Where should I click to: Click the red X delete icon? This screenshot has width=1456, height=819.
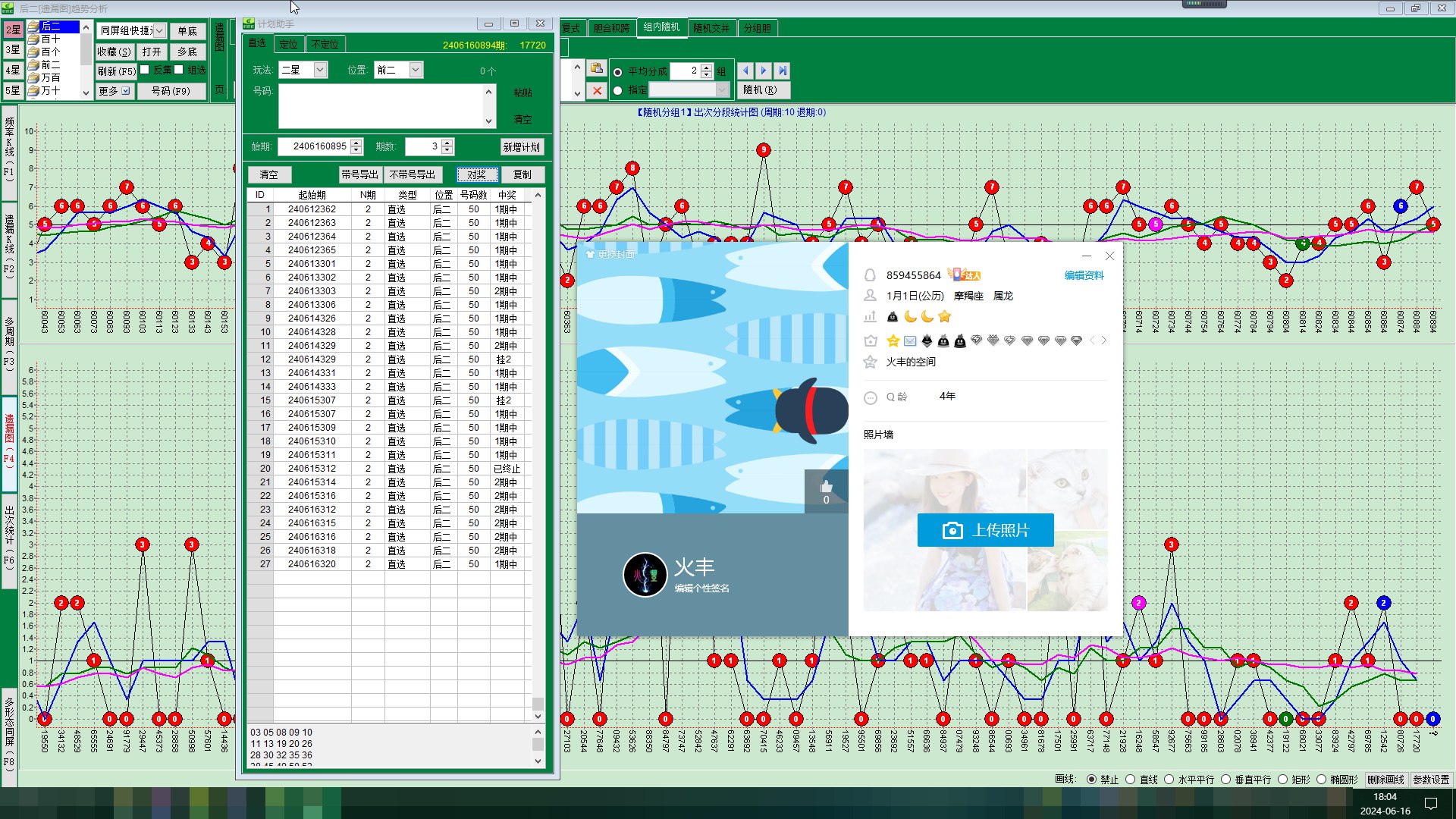tap(597, 90)
